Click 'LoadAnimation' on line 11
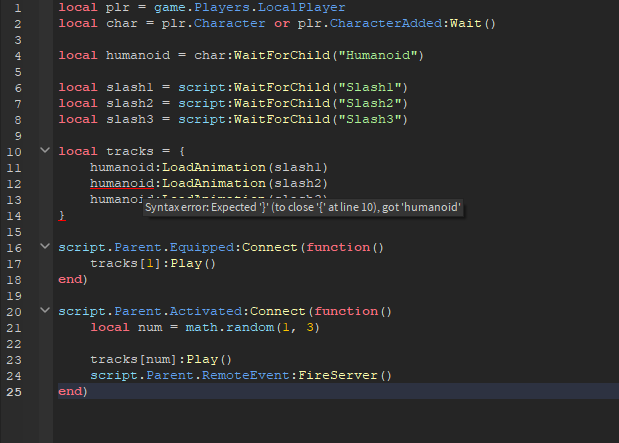This screenshot has height=443, width=619. tap(214, 167)
